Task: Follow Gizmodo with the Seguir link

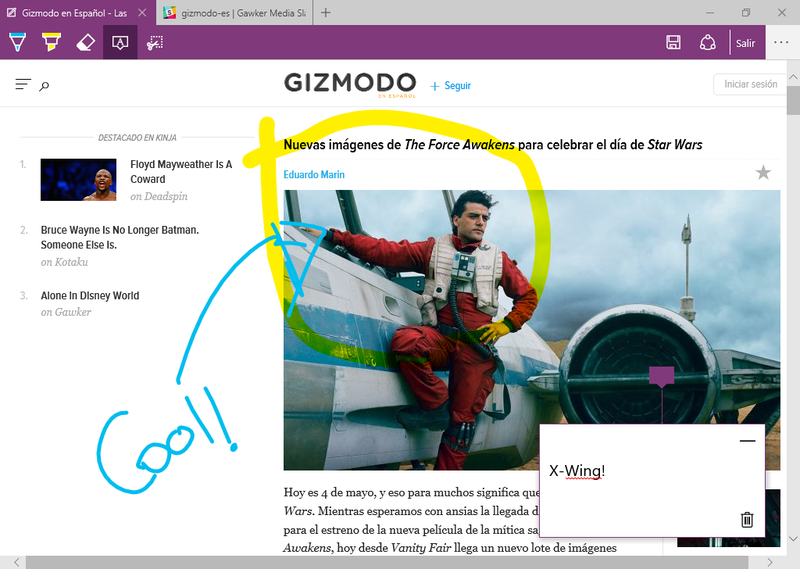Action: point(451,86)
